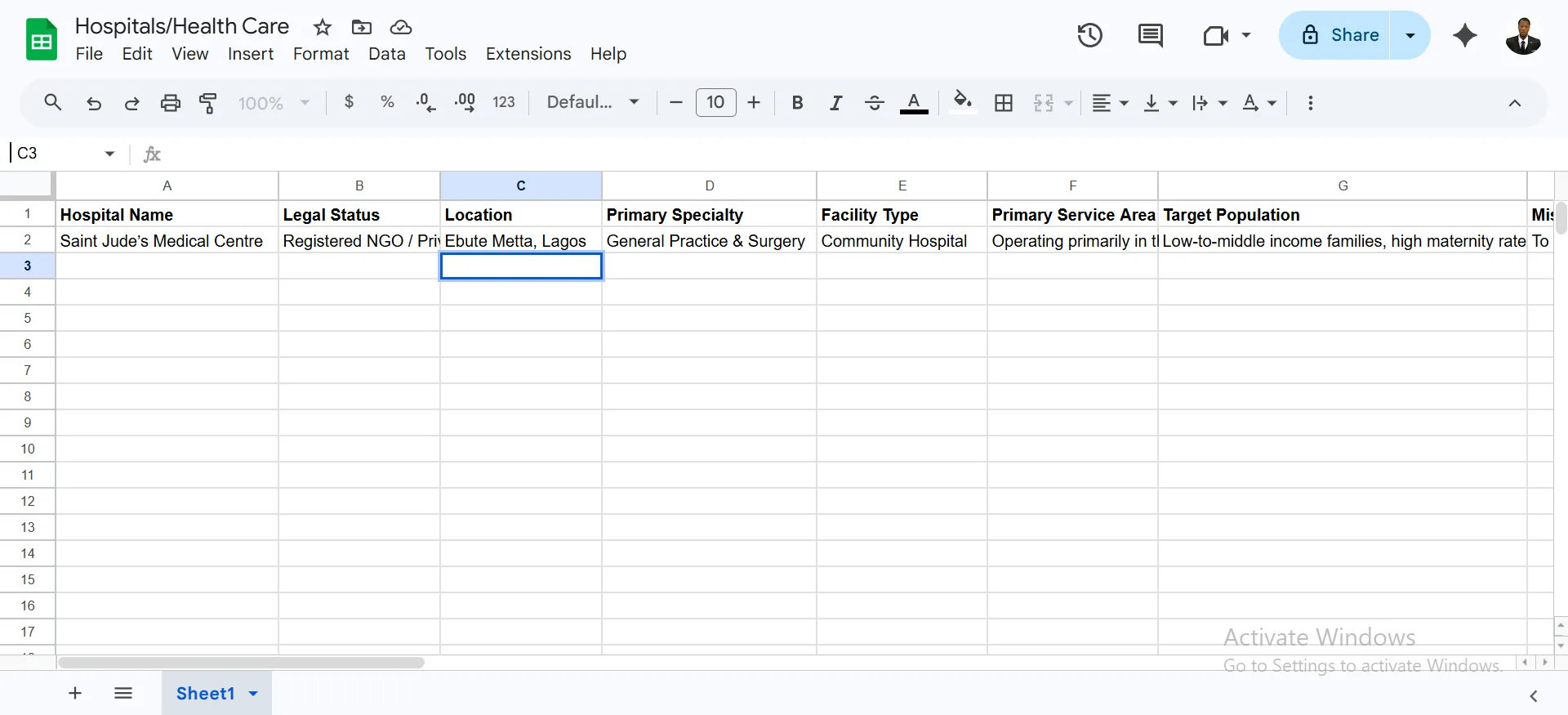Click the move to folder icon
This screenshot has height=715, width=1568.
361,27
